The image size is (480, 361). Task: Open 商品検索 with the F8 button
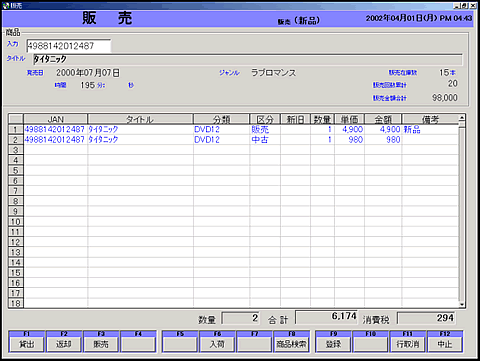pos(292,344)
